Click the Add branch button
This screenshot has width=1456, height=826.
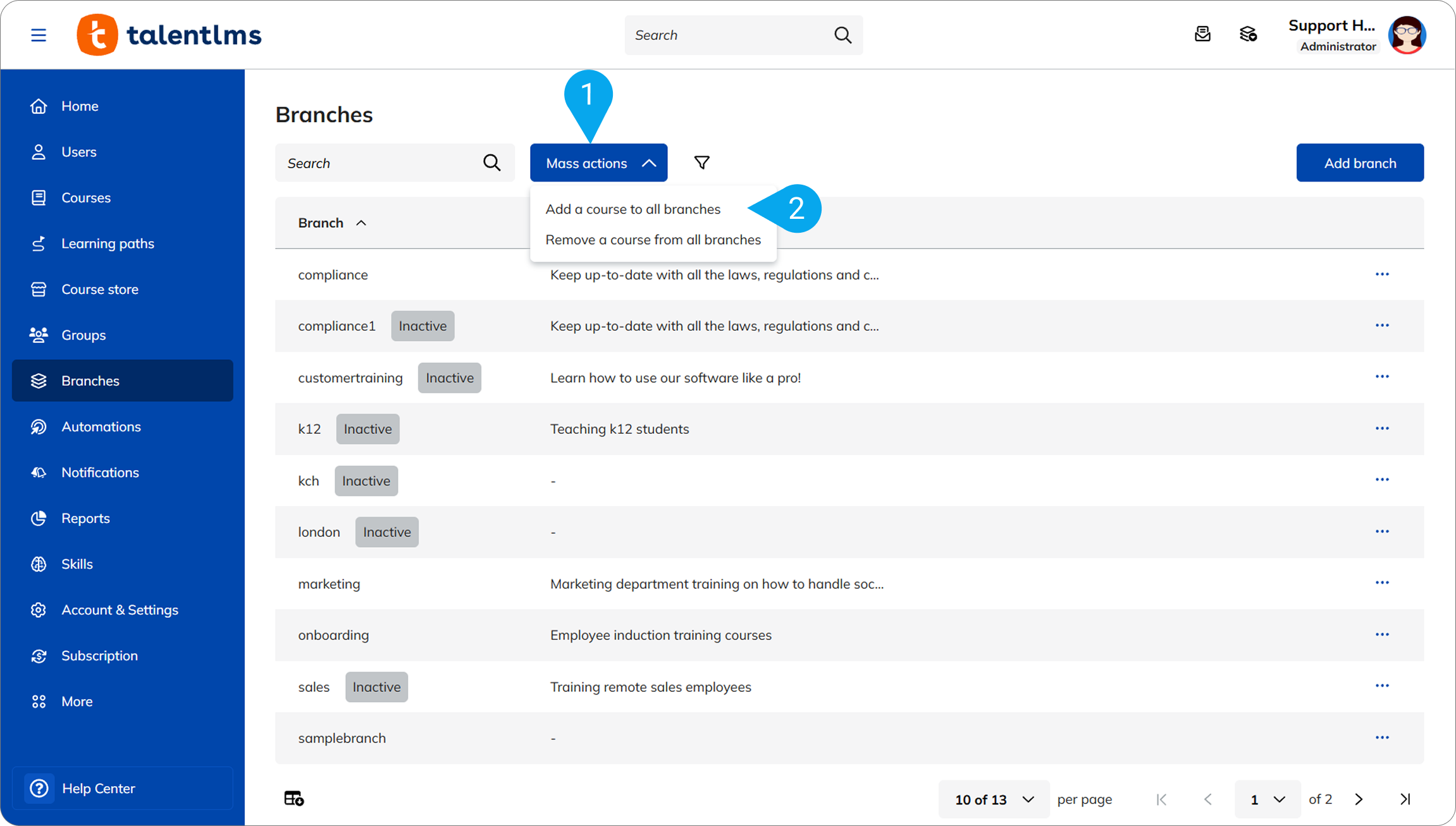(x=1360, y=163)
